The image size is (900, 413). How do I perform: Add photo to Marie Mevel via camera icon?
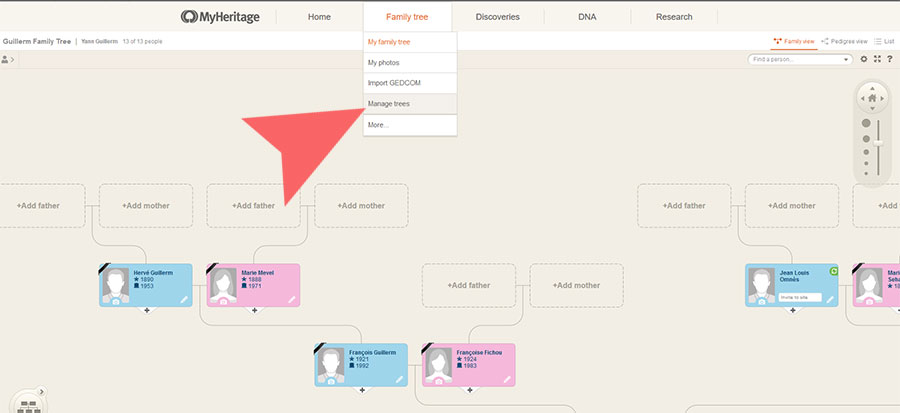223,301
